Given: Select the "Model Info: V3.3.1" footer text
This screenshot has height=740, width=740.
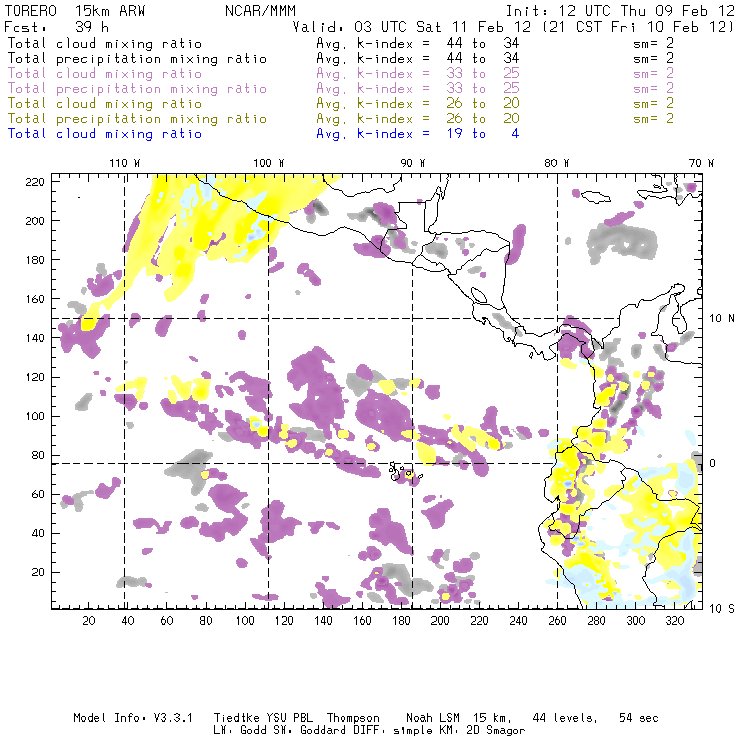Looking at the screenshot, I should coord(133,718).
